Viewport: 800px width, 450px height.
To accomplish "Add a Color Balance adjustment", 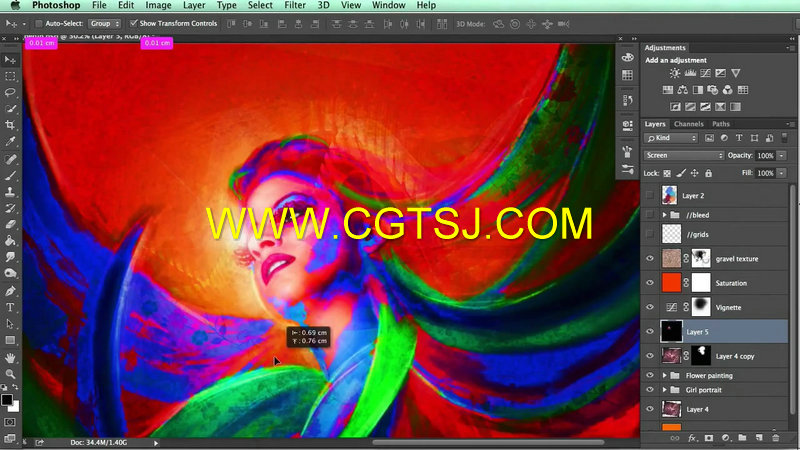I will pyautogui.click(x=683, y=90).
